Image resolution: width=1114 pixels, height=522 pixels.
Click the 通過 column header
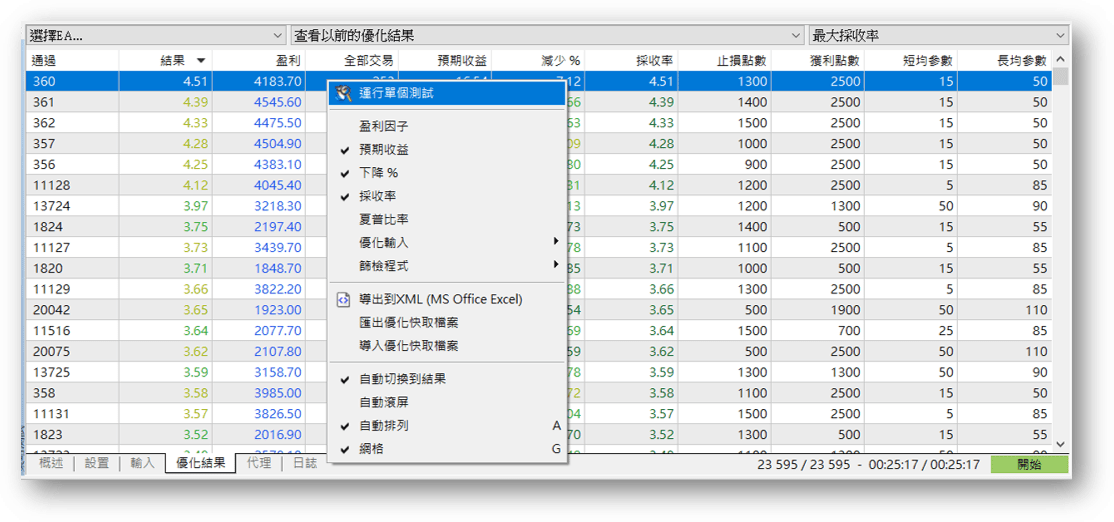point(72,60)
